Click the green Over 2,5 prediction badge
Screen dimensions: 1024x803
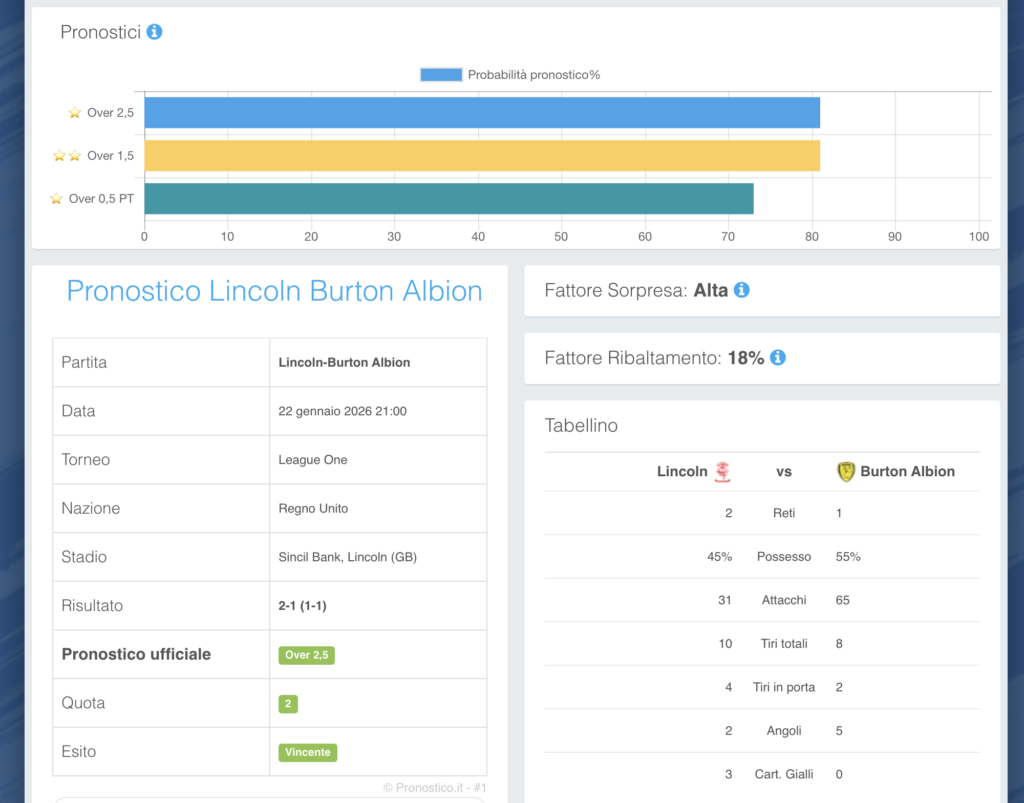pyautogui.click(x=306, y=655)
